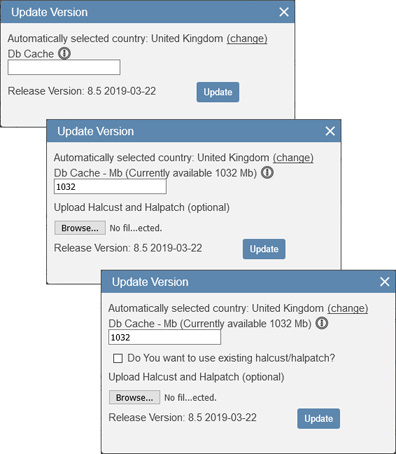Click info icon after 1032 Mb label in bottom dialog
This screenshot has width=396, height=454.
point(322,323)
